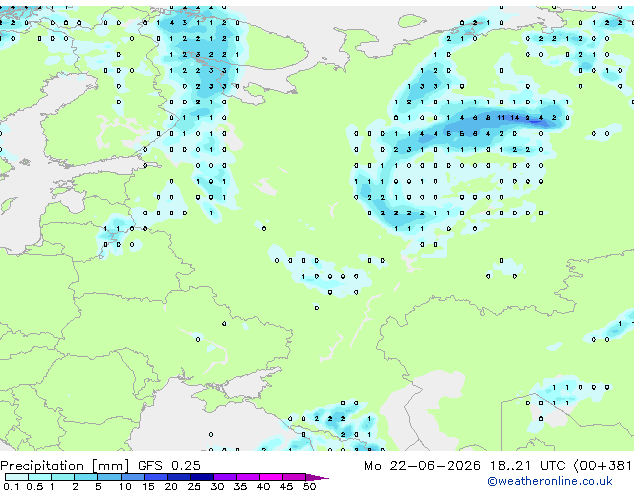Click the 'GFS 0.25' model label

(x=169, y=465)
